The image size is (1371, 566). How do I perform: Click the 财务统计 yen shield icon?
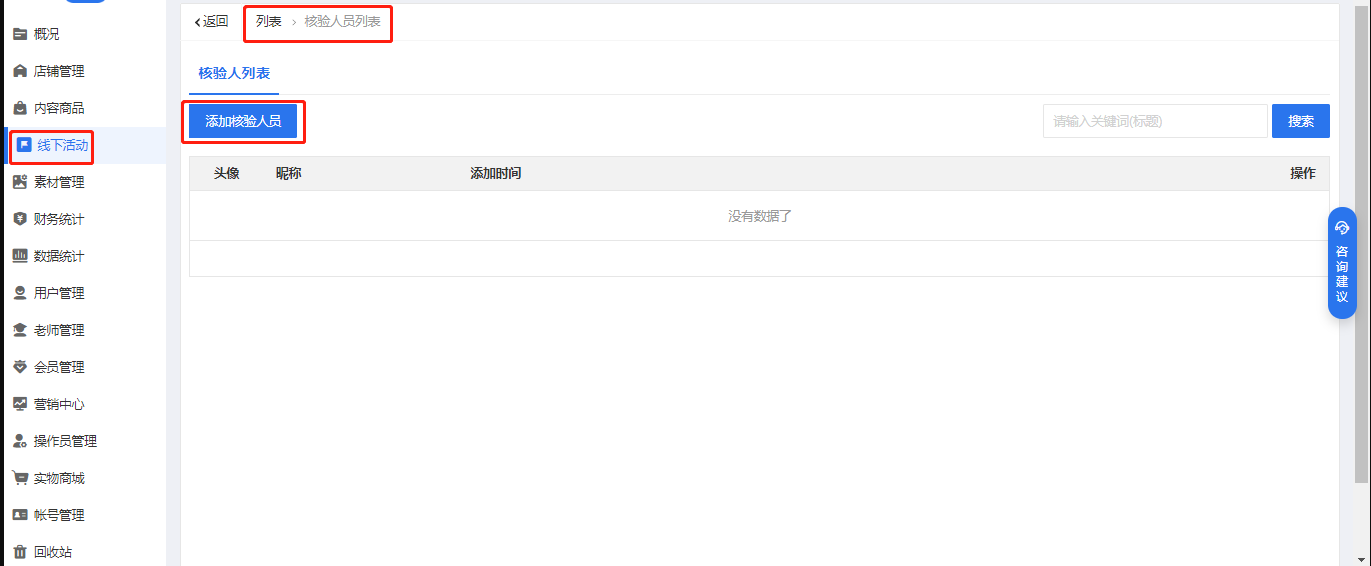(20, 219)
